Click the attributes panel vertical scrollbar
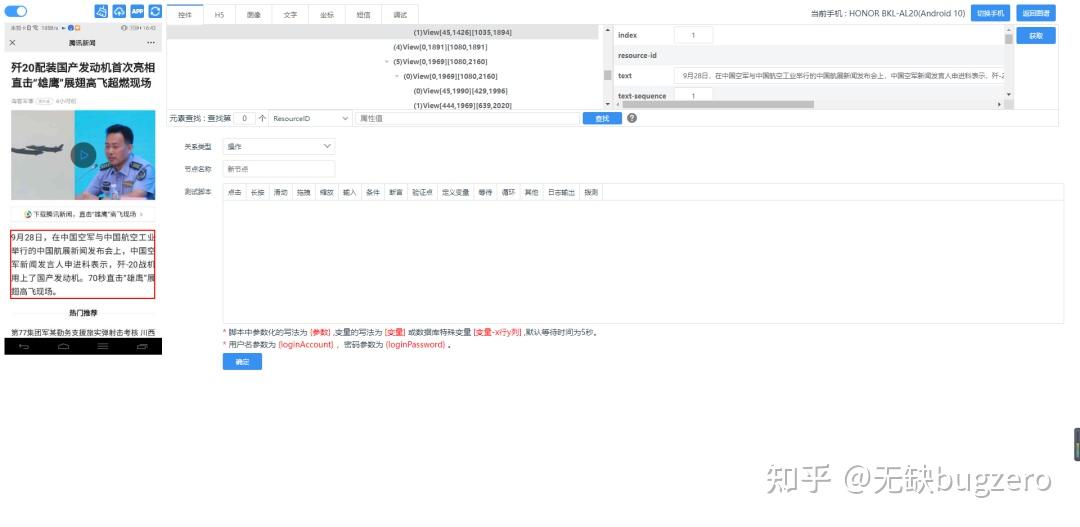 [1009, 39]
